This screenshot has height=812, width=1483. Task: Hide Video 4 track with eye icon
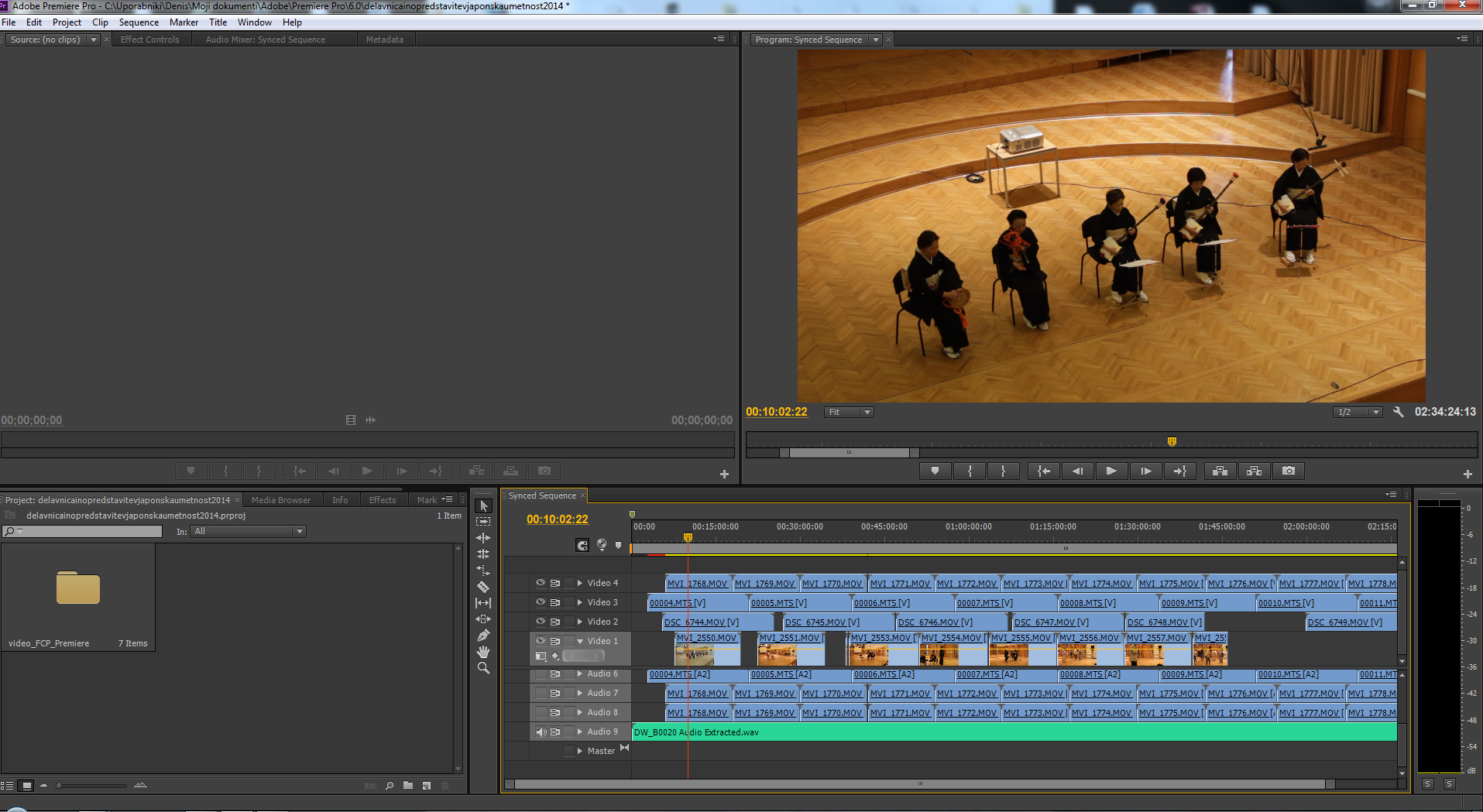click(x=541, y=583)
